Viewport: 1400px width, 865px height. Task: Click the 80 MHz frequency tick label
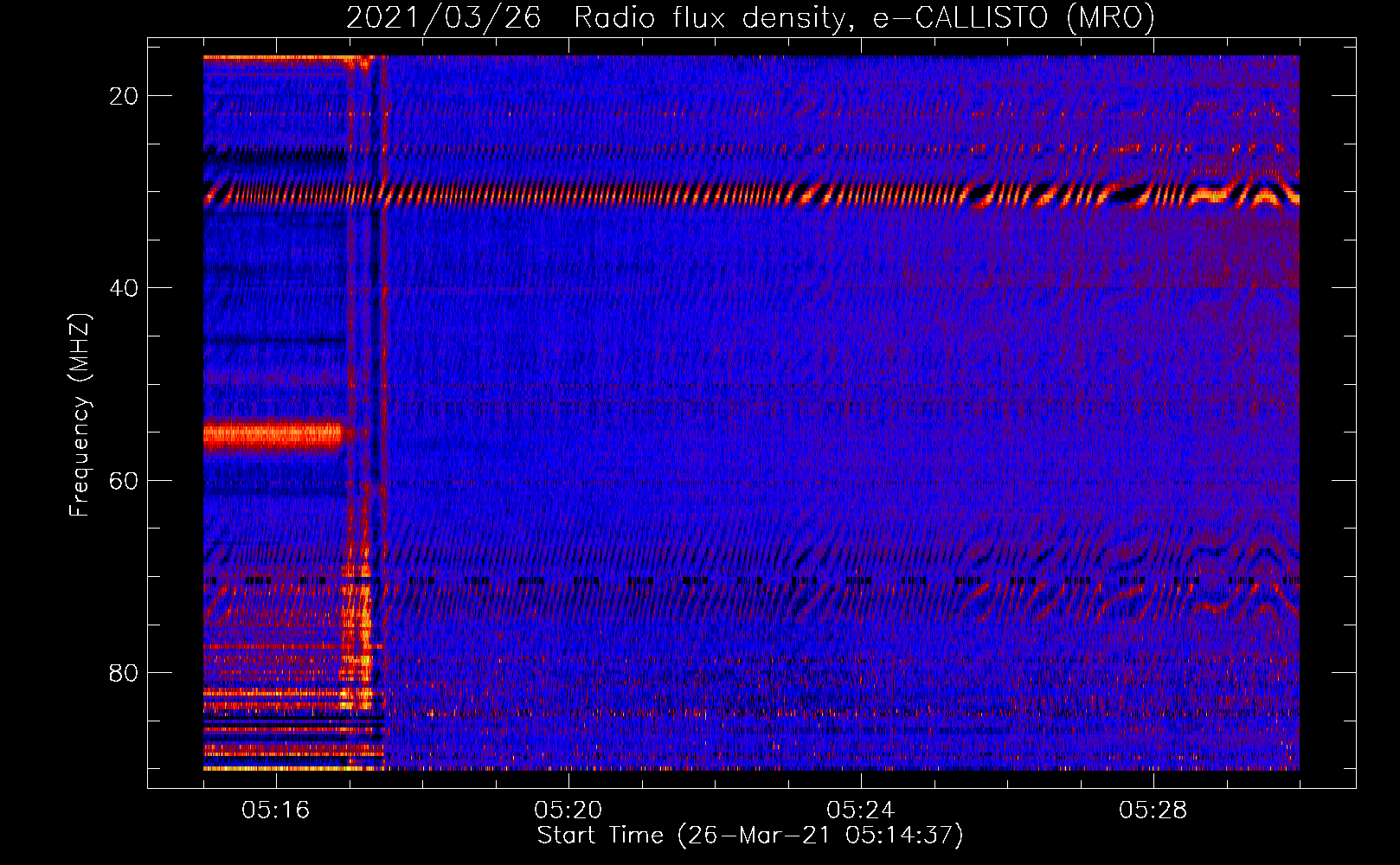pos(124,672)
